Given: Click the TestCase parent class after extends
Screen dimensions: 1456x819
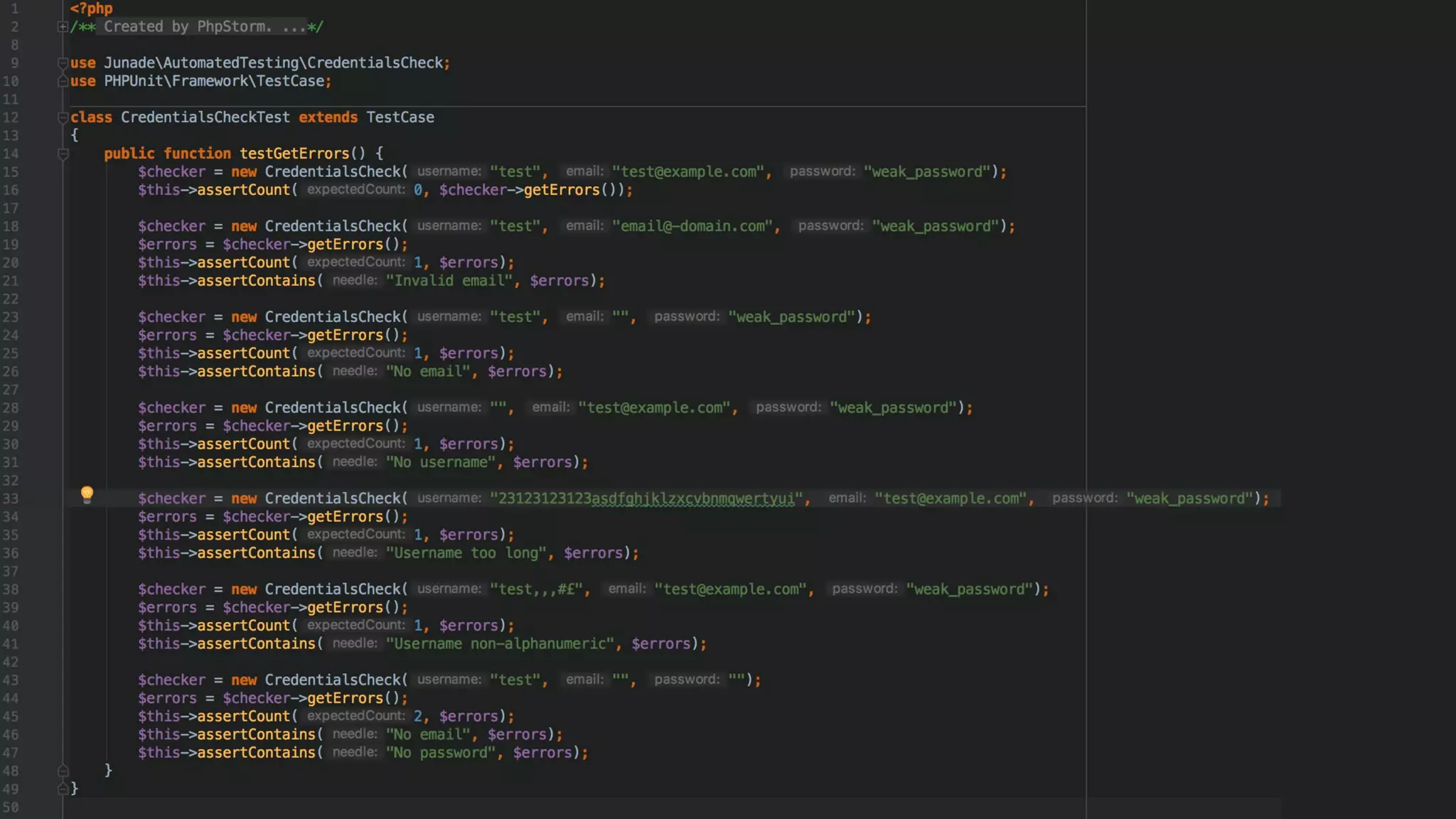Looking at the screenshot, I should 400,117.
